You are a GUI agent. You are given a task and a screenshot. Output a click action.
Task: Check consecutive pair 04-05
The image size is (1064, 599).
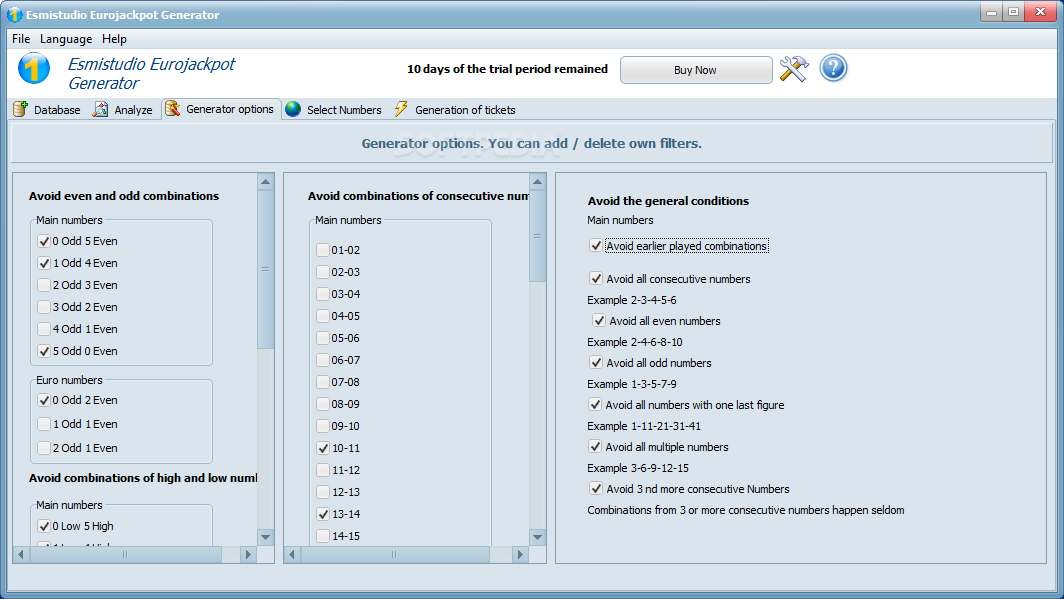point(323,316)
